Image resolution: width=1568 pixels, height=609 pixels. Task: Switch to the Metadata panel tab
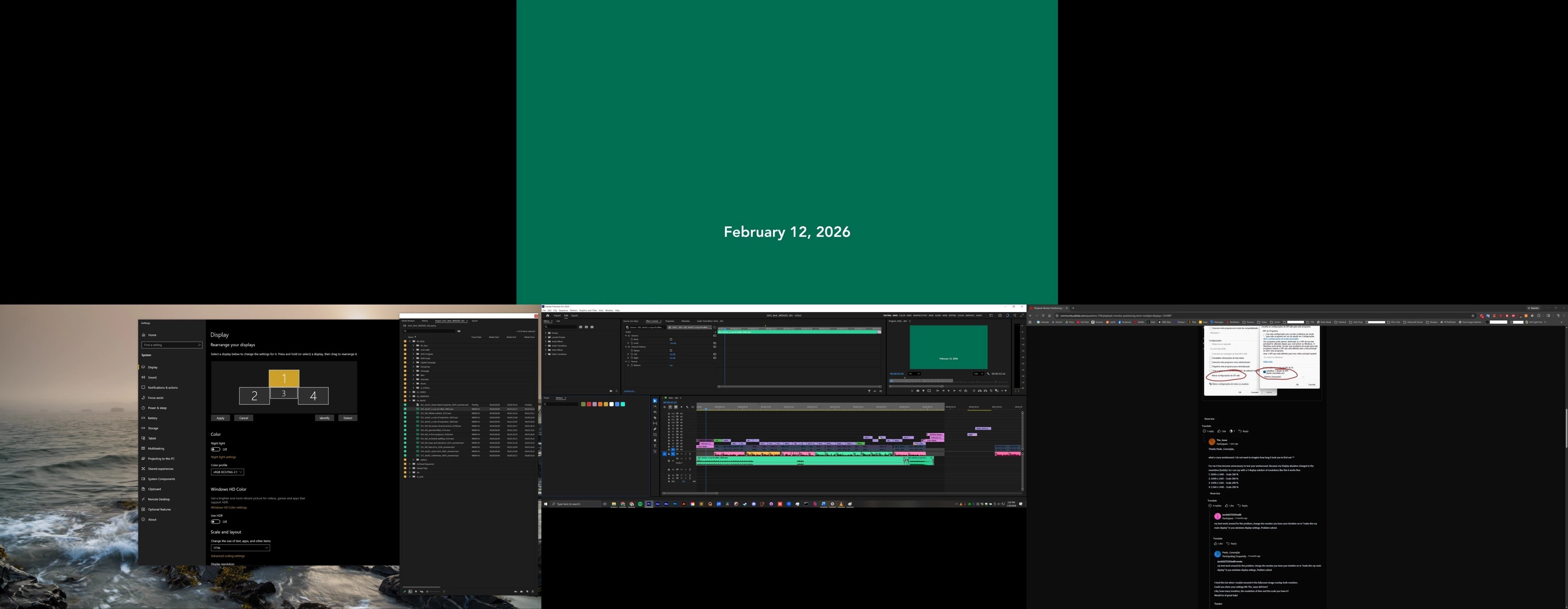686,320
